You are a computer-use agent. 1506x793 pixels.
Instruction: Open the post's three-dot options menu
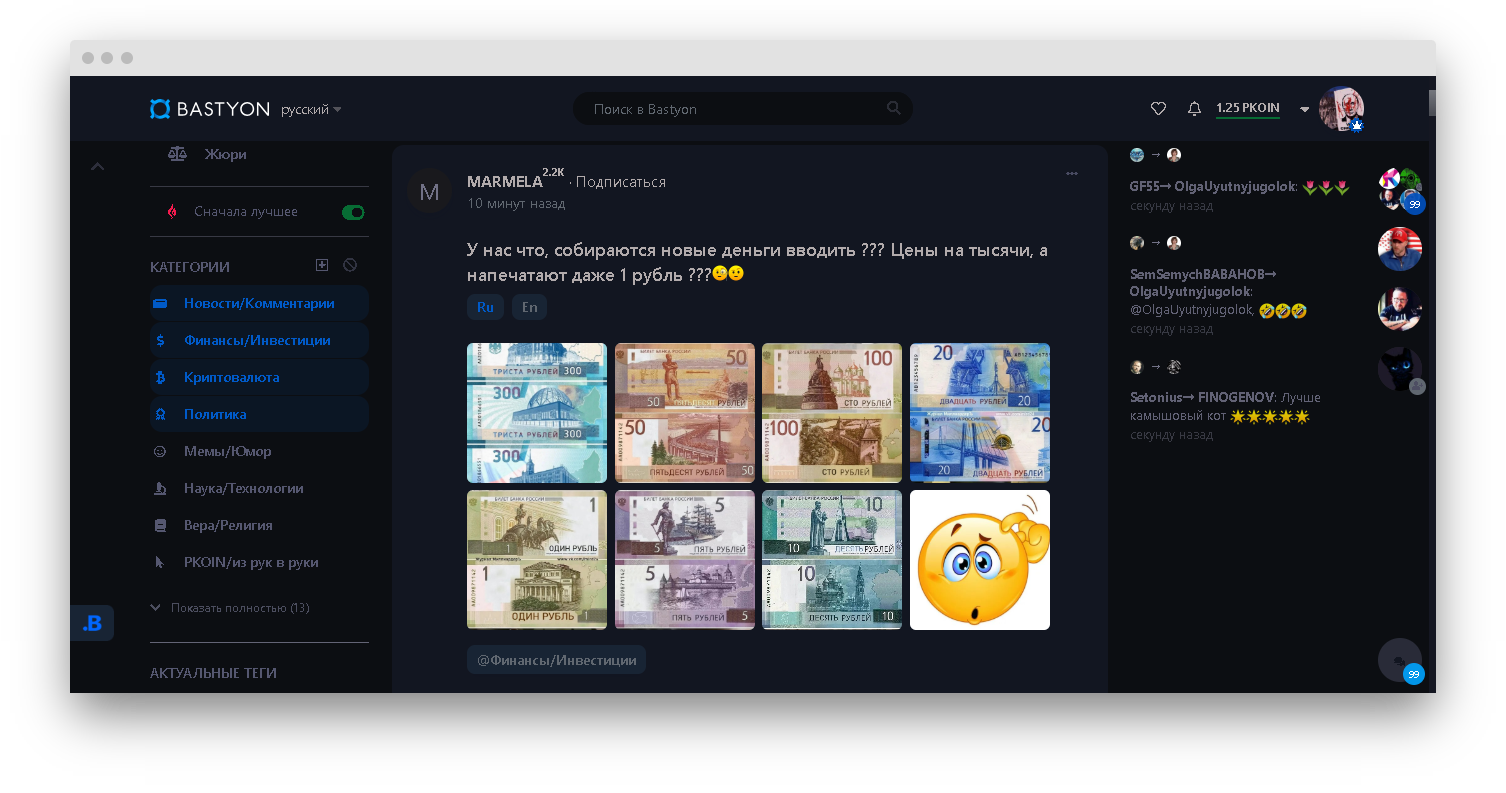pyautogui.click(x=1072, y=173)
